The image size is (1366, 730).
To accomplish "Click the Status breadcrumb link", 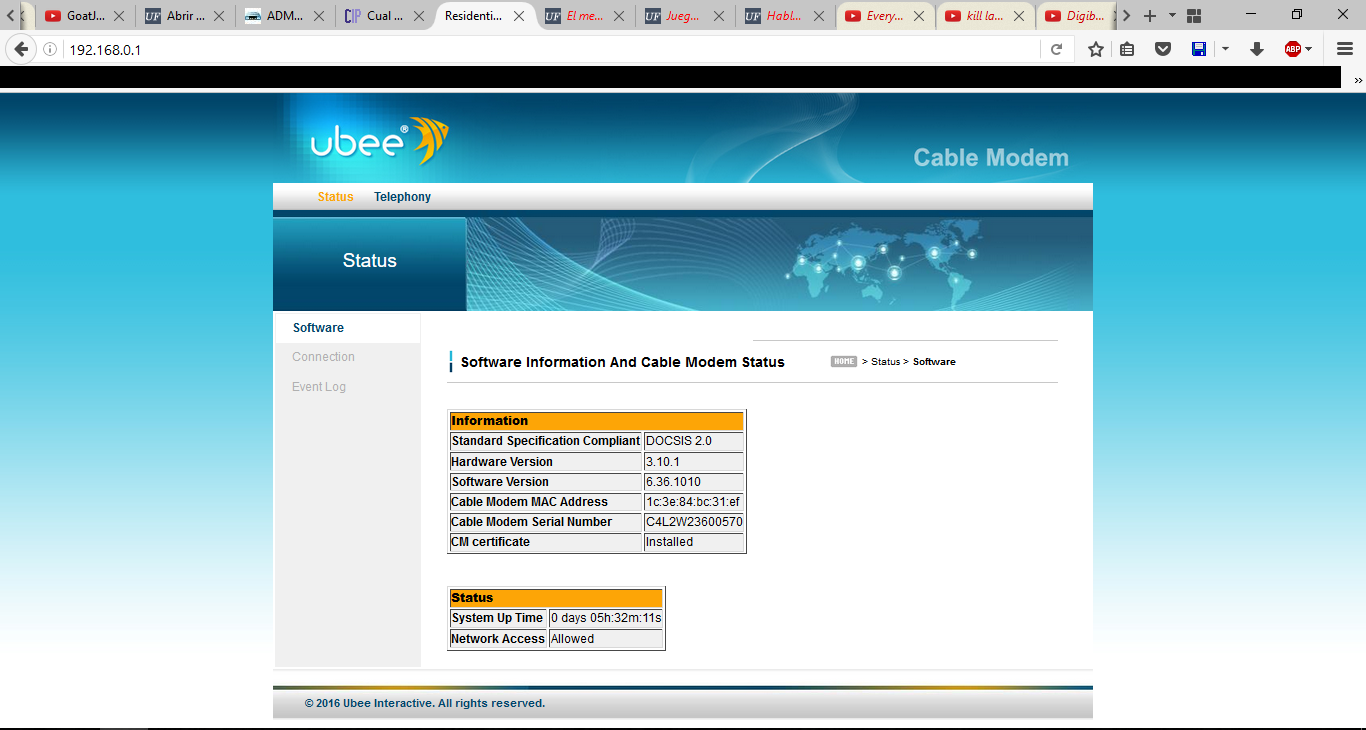I will point(885,362).
